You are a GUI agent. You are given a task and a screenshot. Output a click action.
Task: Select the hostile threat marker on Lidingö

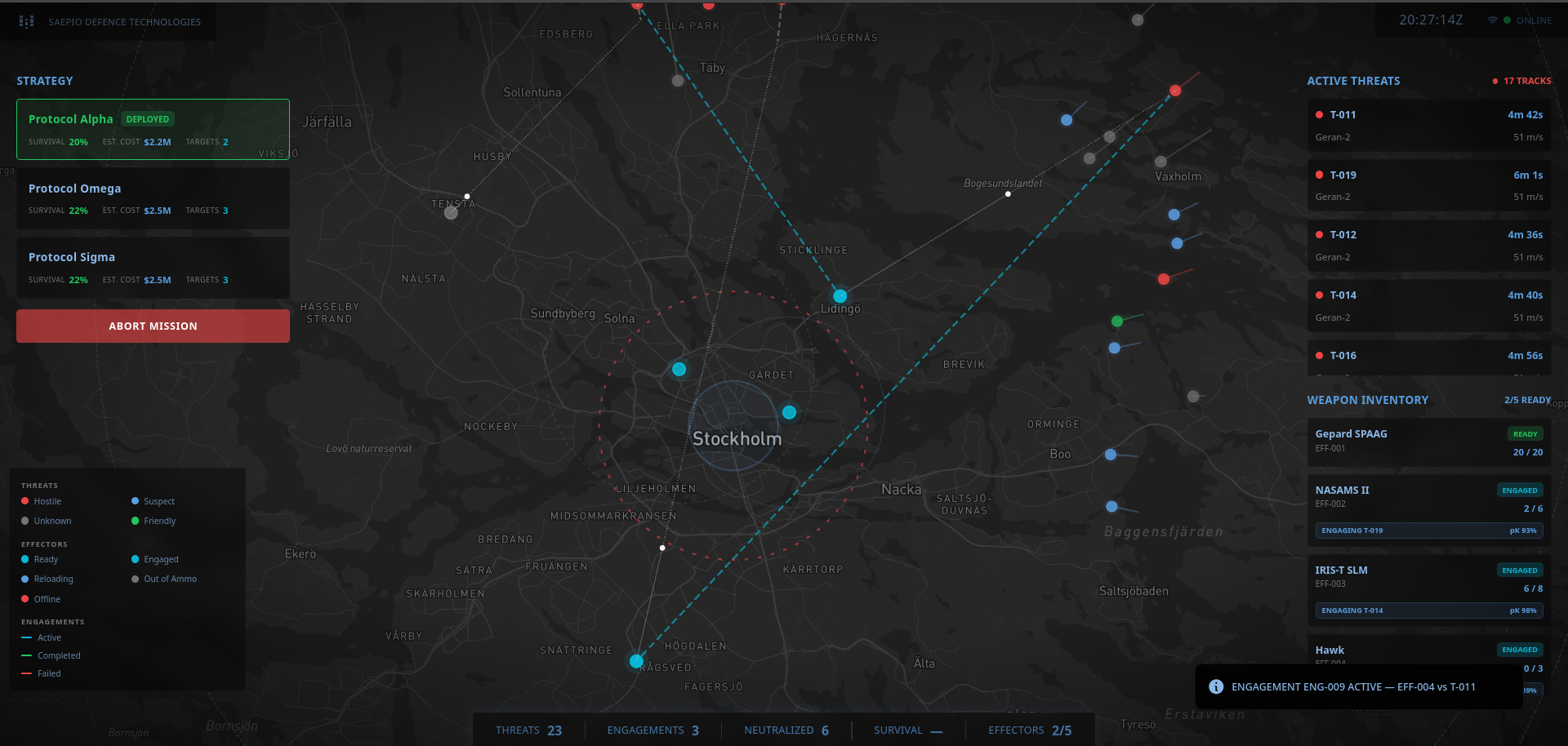click(x=839, y=295)
